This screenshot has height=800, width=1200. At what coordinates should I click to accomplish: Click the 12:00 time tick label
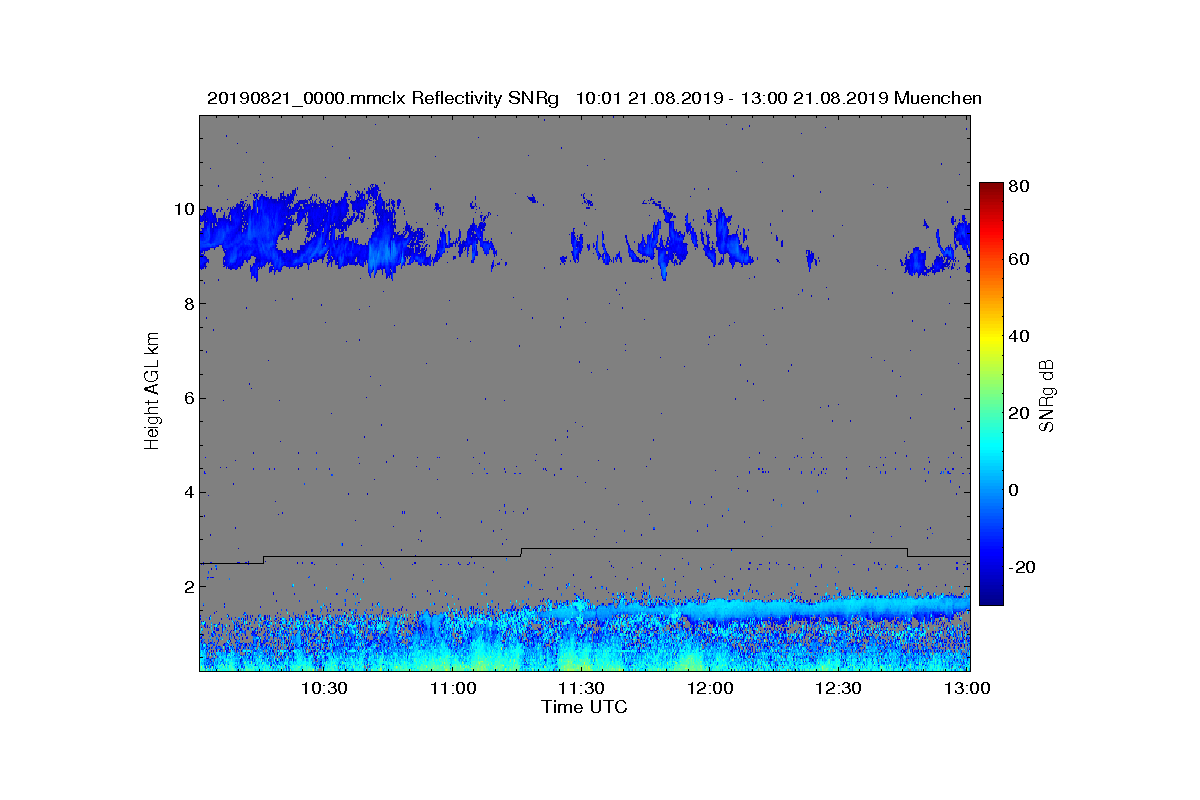coord(710,689)
